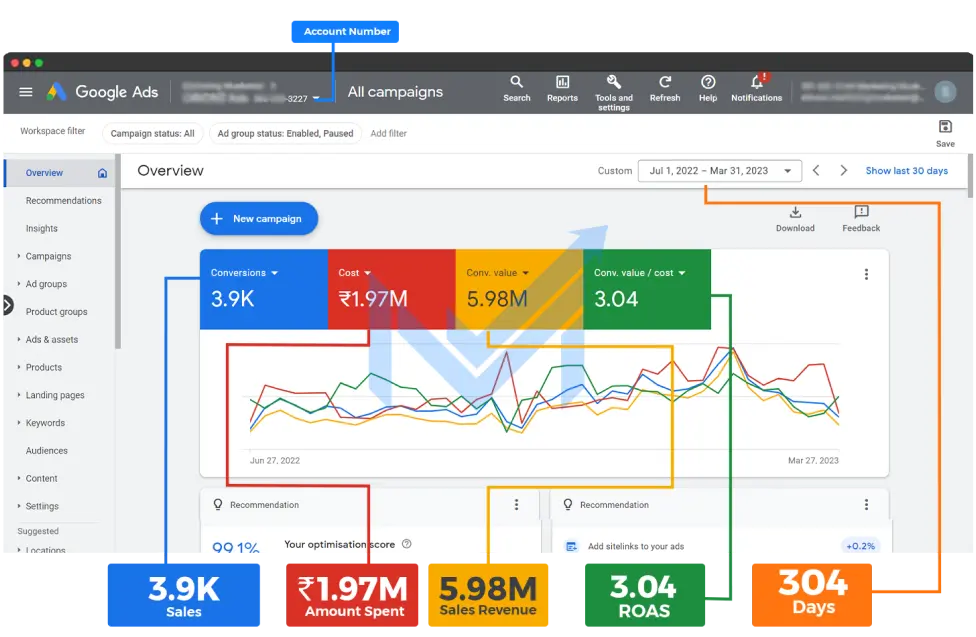This screenshot has width=976, height=637.
Task: Download the overview report
Action: point(795,213)
